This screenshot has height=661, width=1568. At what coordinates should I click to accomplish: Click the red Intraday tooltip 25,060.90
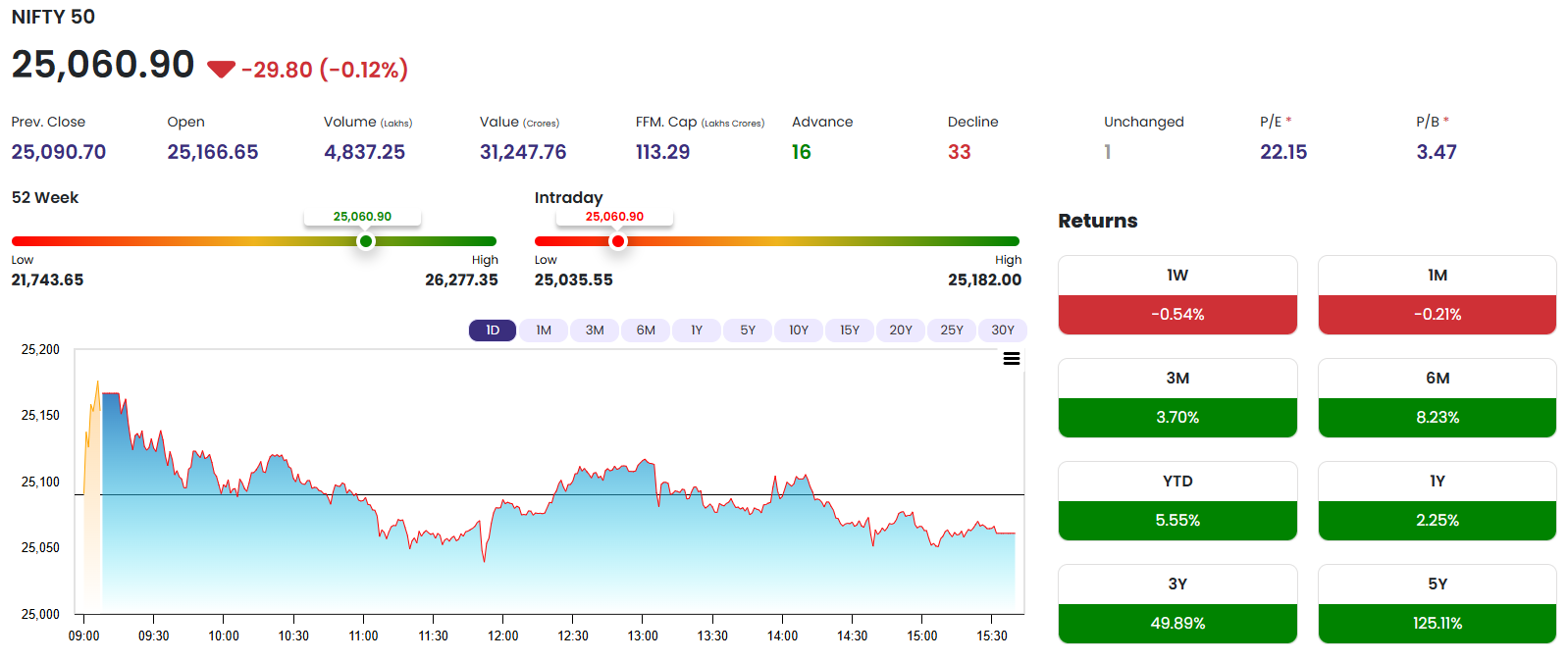[615, 217]
